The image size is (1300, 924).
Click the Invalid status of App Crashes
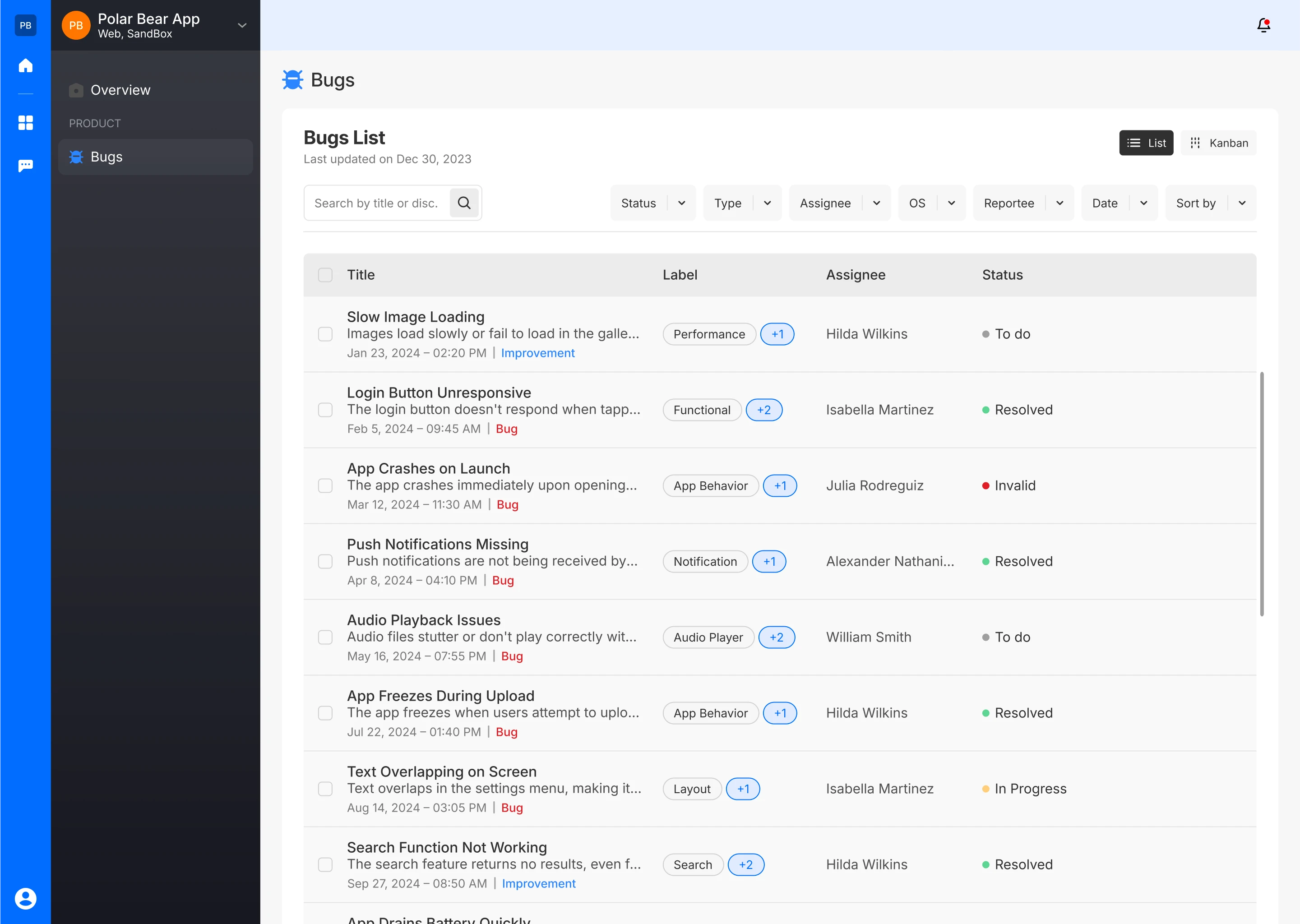1009,485
